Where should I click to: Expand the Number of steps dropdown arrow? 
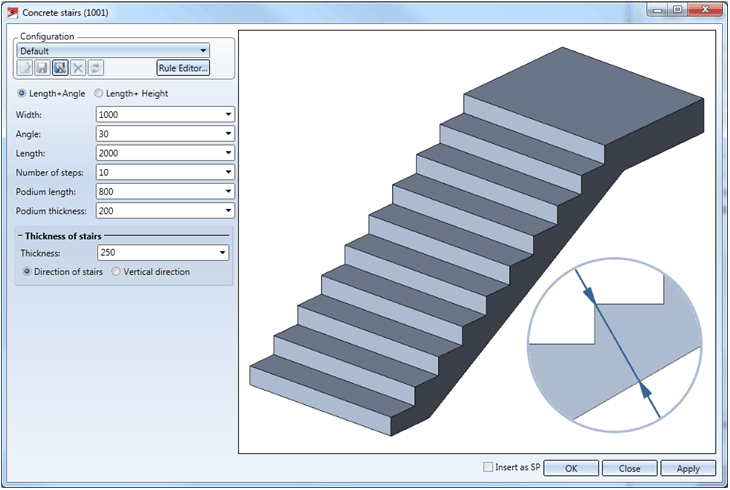228,172
